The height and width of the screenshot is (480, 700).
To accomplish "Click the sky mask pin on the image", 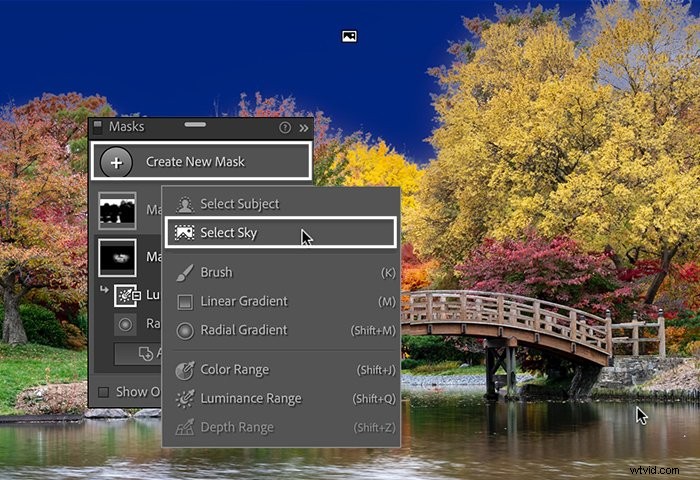I will tap(349, 36).
